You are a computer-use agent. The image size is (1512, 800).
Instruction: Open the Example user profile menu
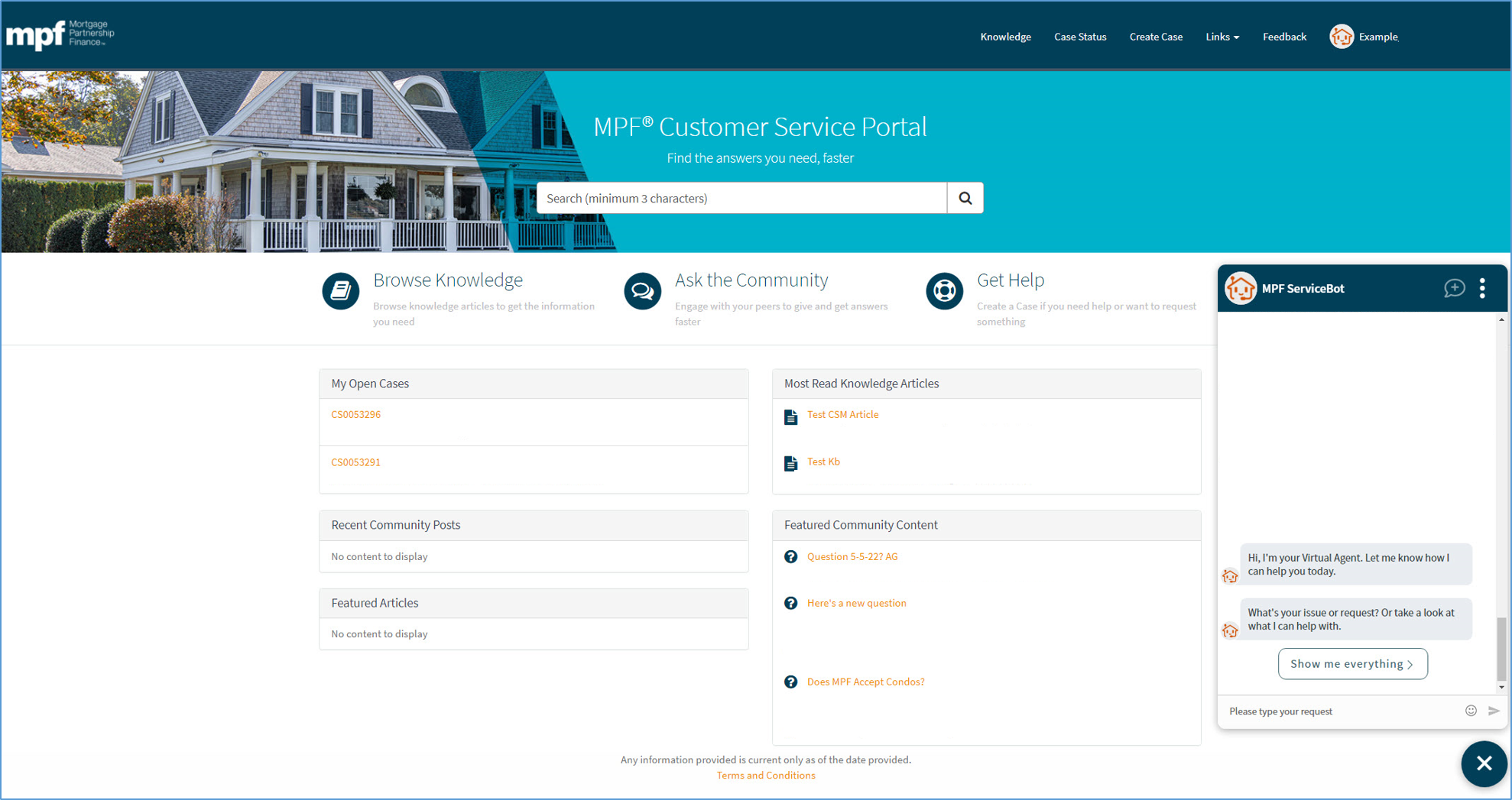pyautogui.click(x=1378, y=37)
